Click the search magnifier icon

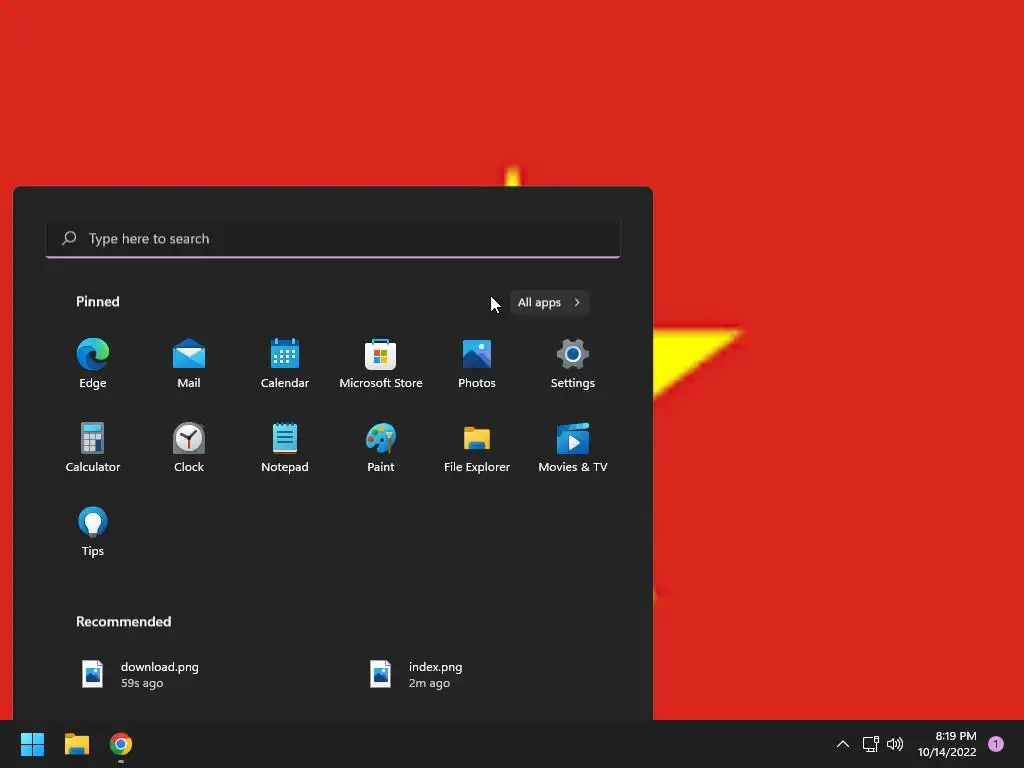69,238
